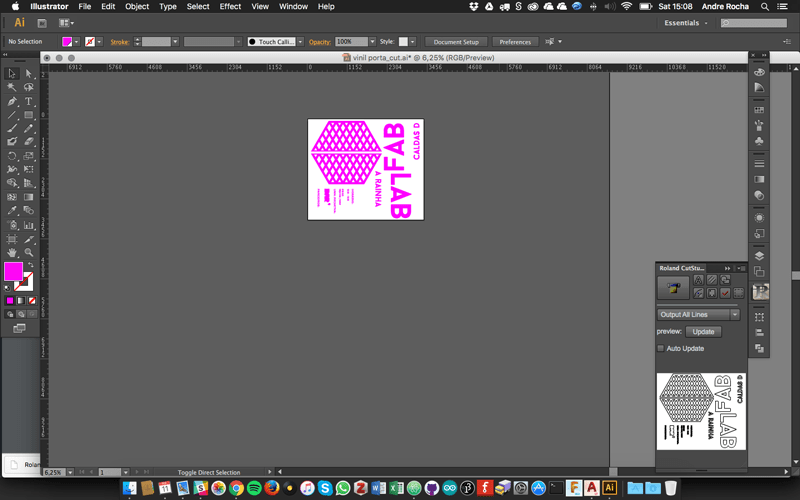
Task: Open the Output All Lines dropdown
Action: pos(698,314)
